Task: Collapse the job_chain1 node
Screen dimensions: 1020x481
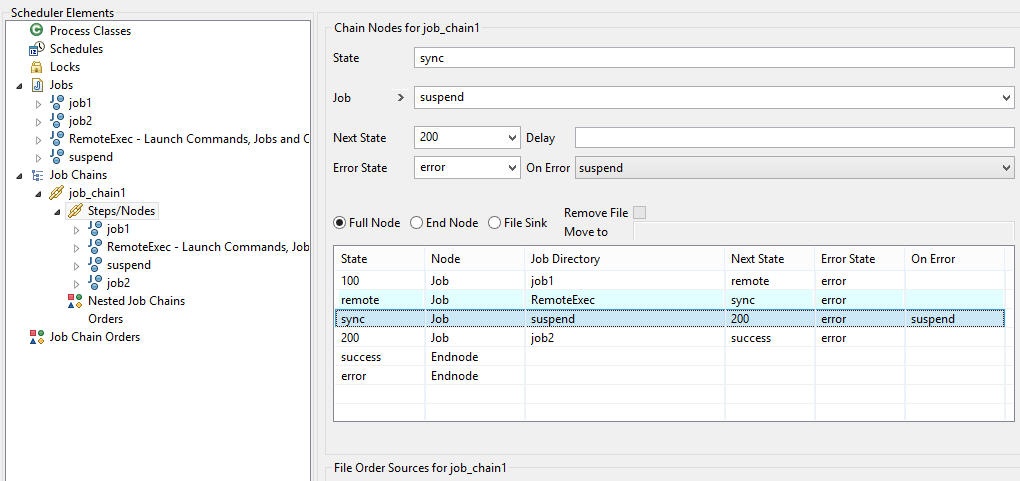Action: click(38, 194)
